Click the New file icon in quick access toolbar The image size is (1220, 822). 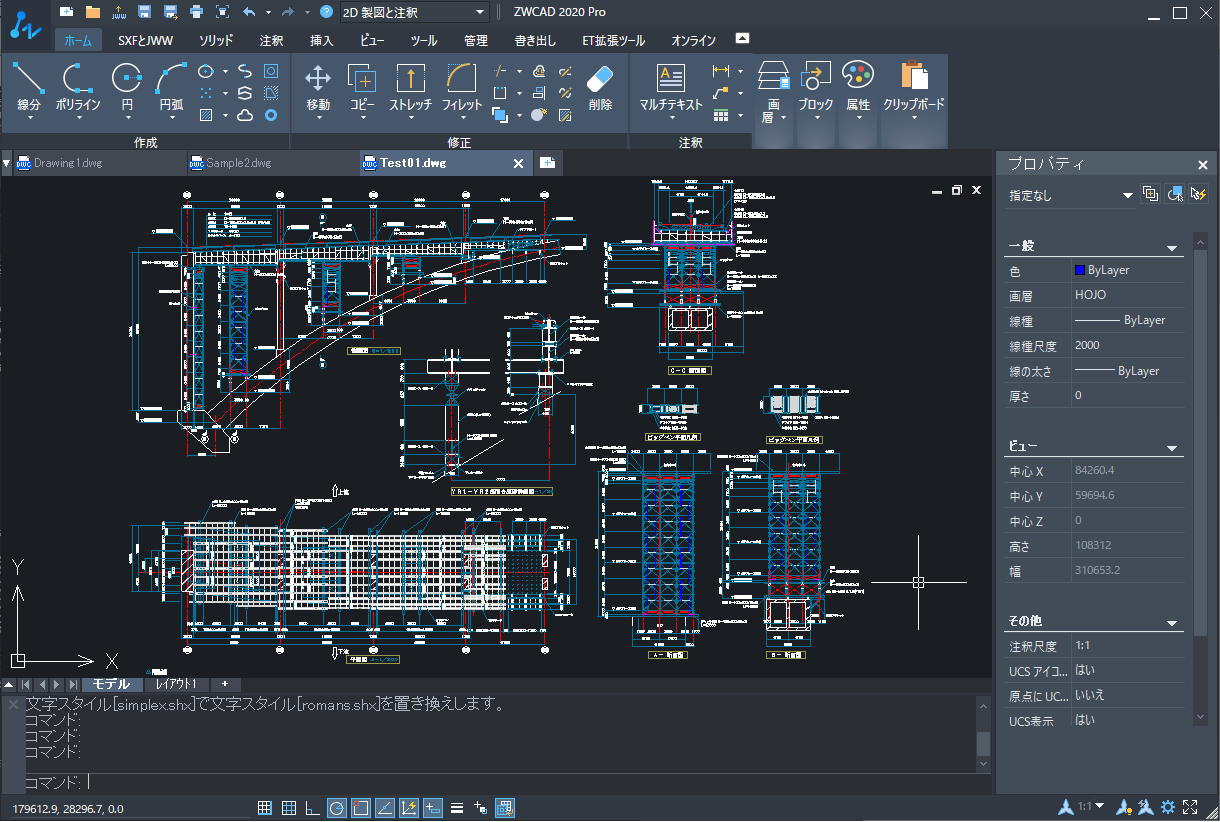67,12
